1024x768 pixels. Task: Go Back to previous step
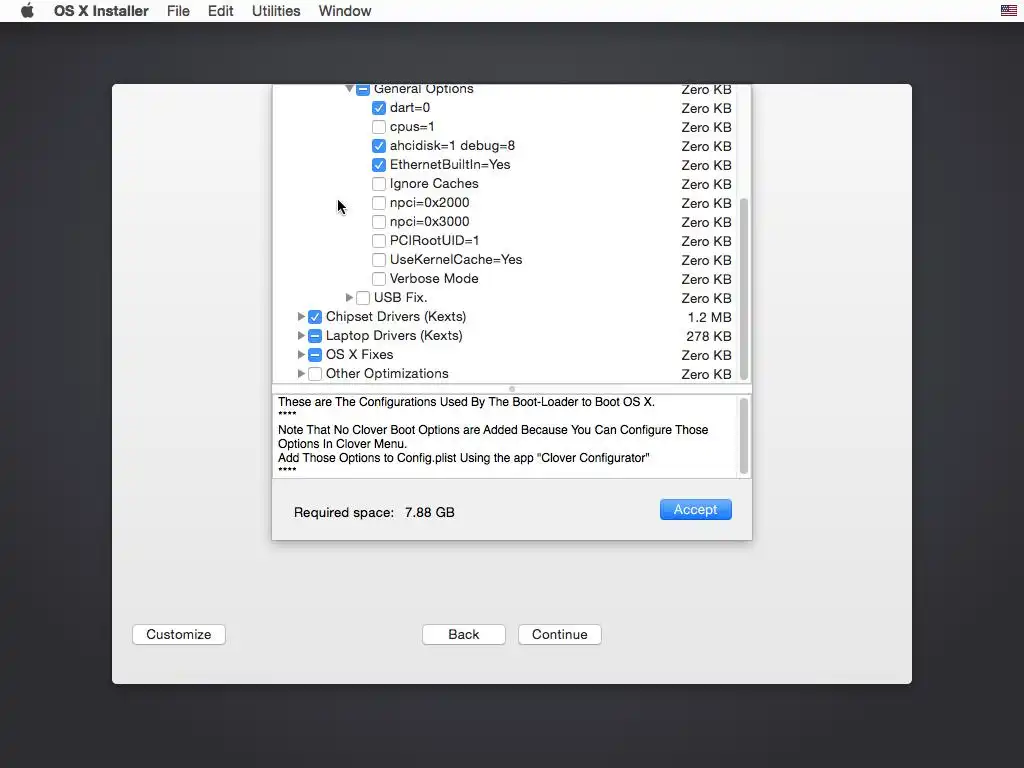464,634
